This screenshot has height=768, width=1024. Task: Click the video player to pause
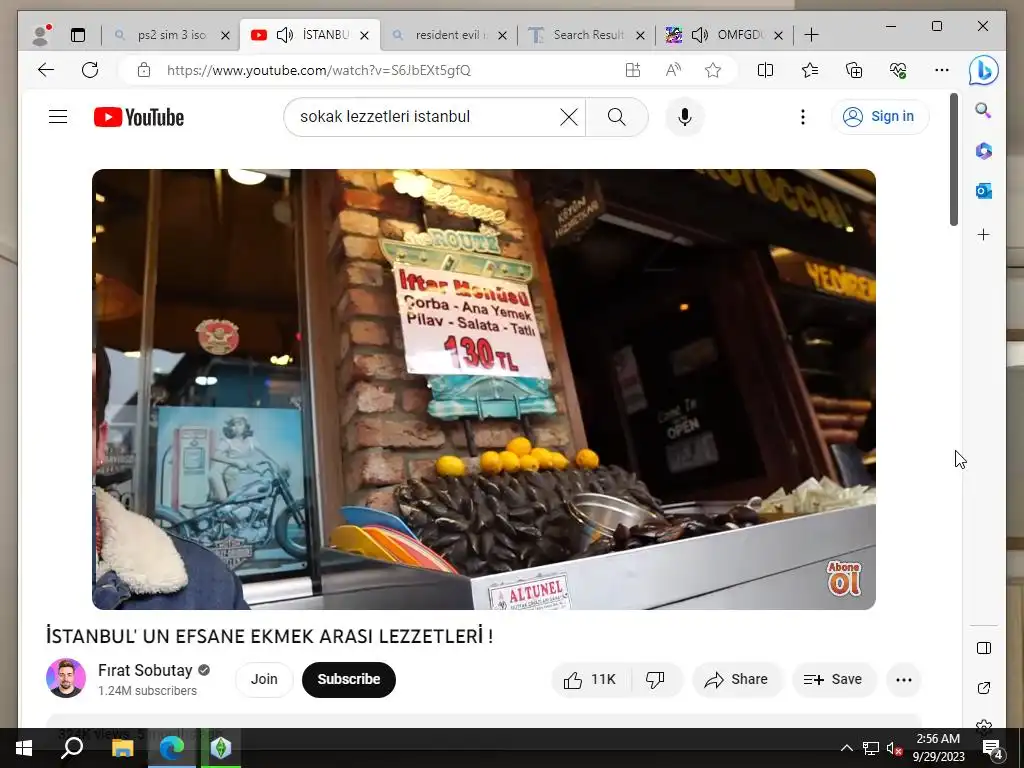(484, 389)
